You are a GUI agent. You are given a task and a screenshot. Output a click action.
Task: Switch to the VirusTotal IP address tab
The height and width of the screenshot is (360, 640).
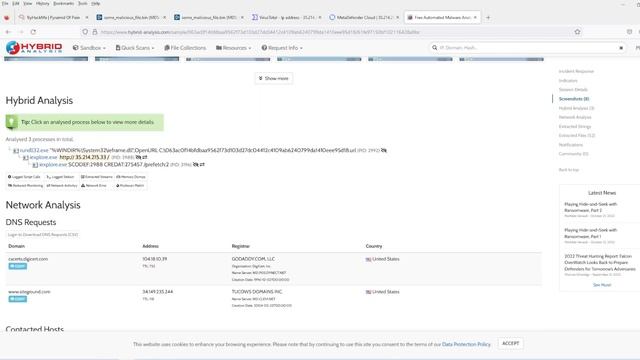pyautogui.click(x=286, y=18)
